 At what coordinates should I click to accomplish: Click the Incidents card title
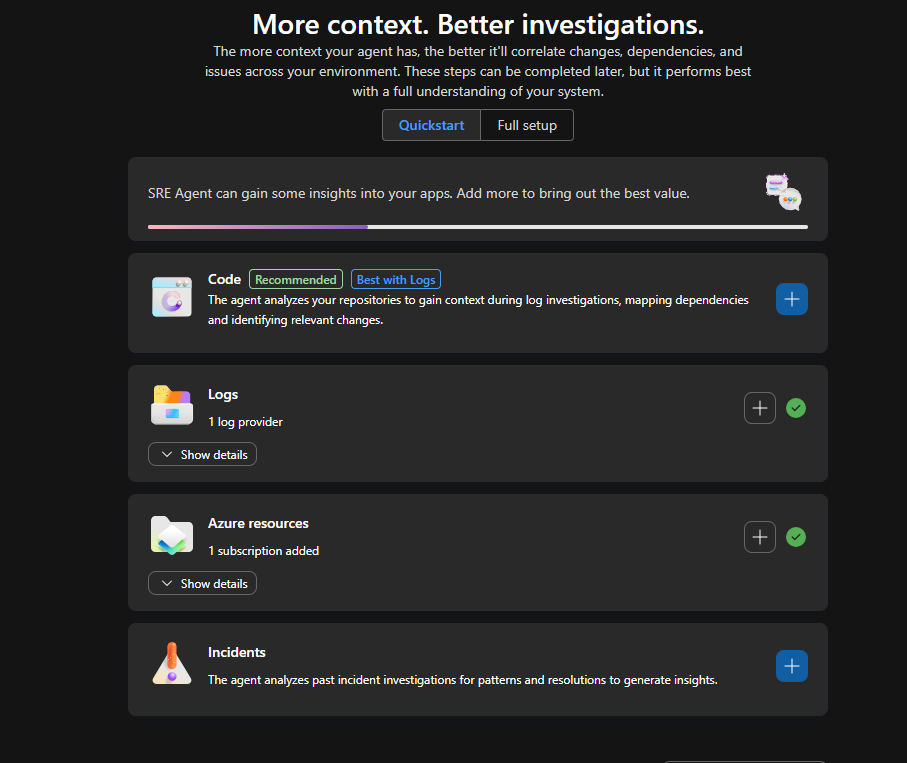(237, 653)
